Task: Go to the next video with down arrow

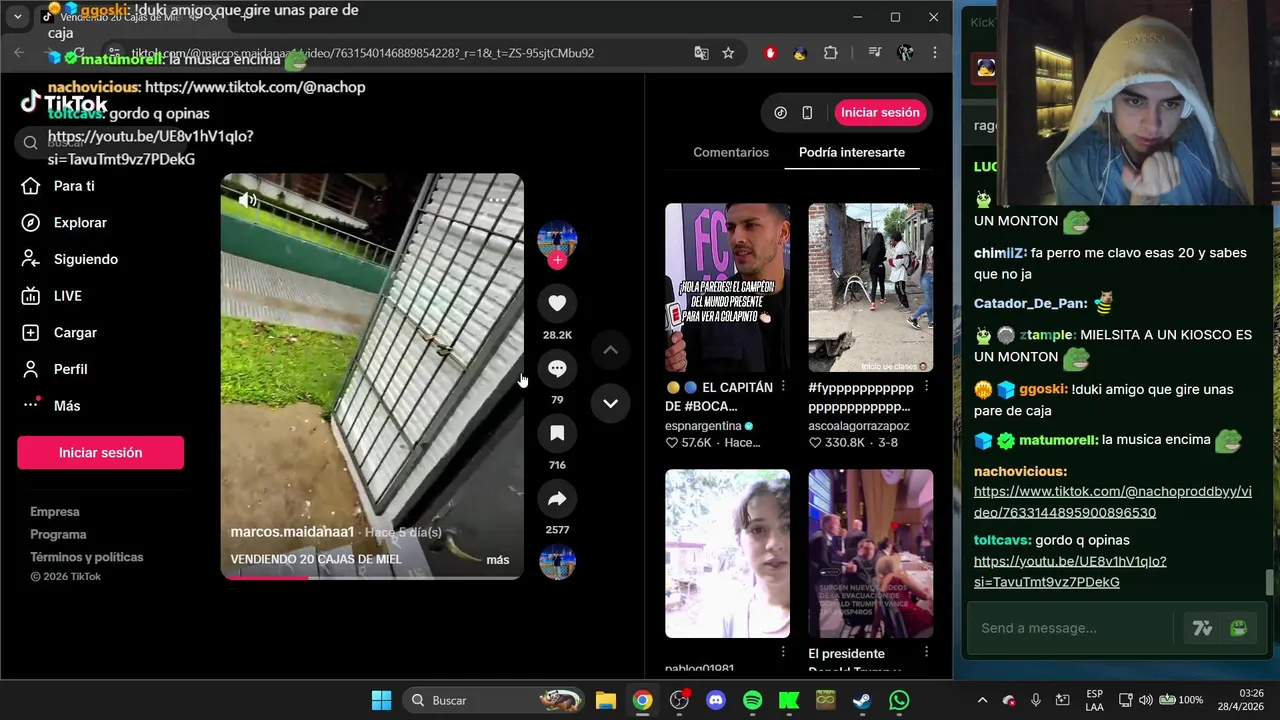Action: click(610, 403)
